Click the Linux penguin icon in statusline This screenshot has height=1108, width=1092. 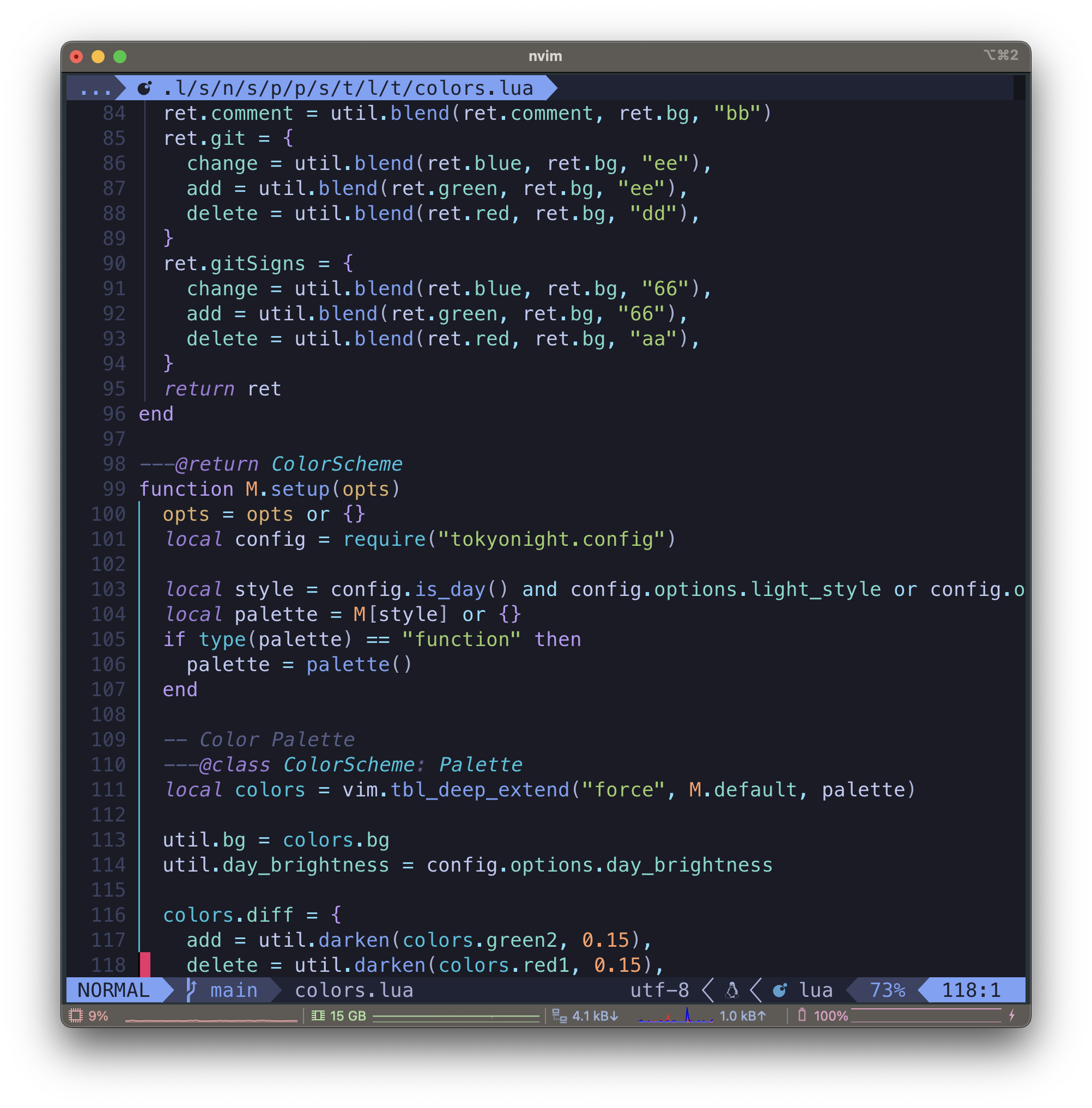732,990
